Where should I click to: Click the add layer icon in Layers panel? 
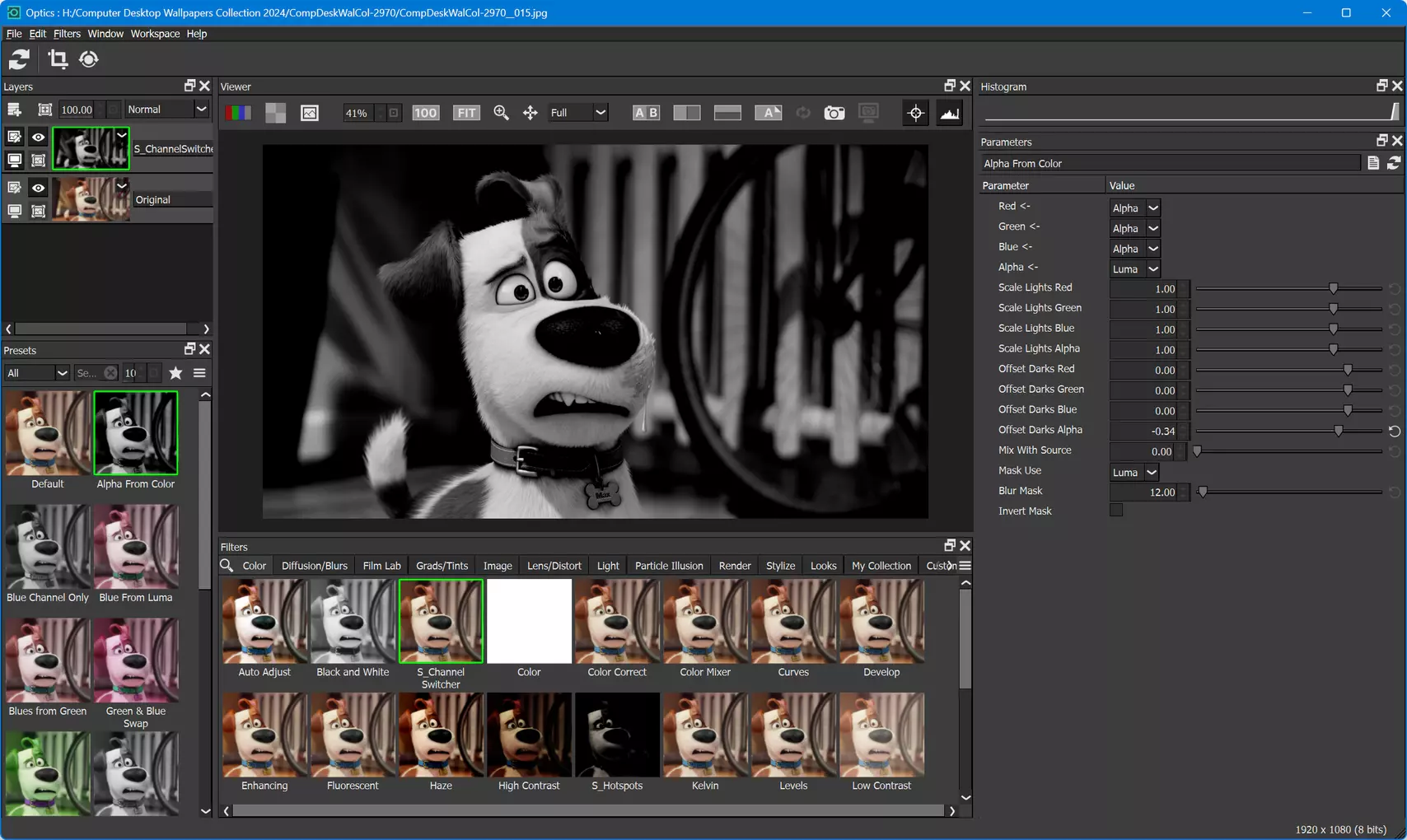(x=14, y=110)
